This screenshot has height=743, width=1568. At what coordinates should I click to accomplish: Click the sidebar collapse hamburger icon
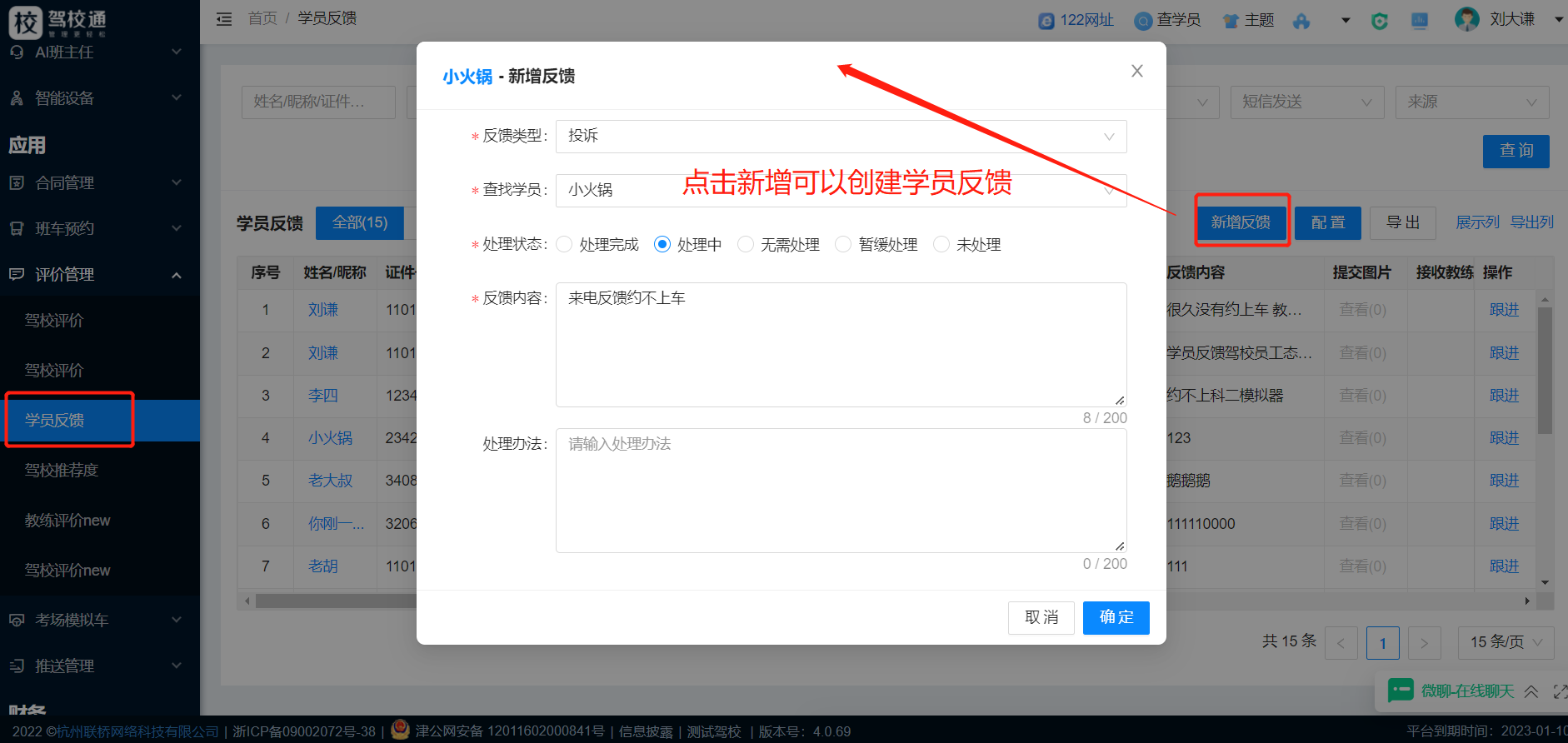(x=224, y=18)
